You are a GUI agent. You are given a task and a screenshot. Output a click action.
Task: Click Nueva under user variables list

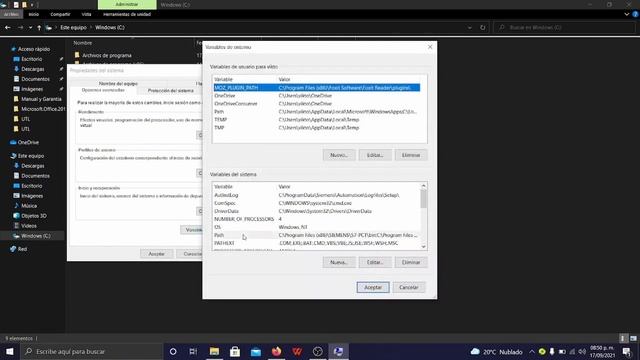tap(339, 155)
